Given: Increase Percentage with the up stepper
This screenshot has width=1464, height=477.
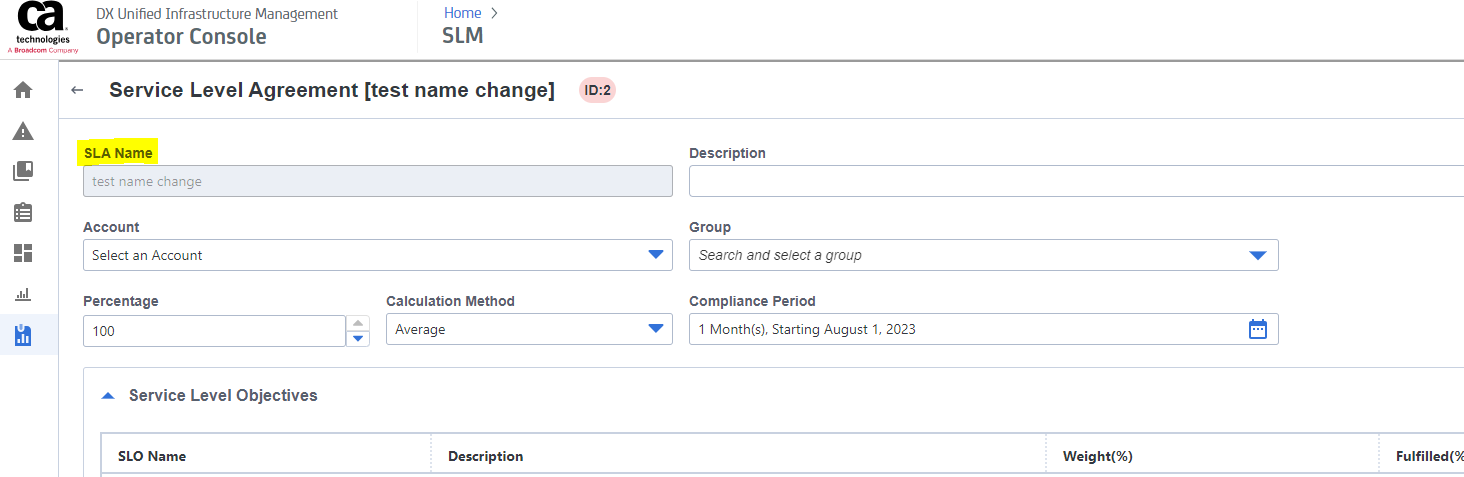Looking at the screenshot, I should point(358,322).
